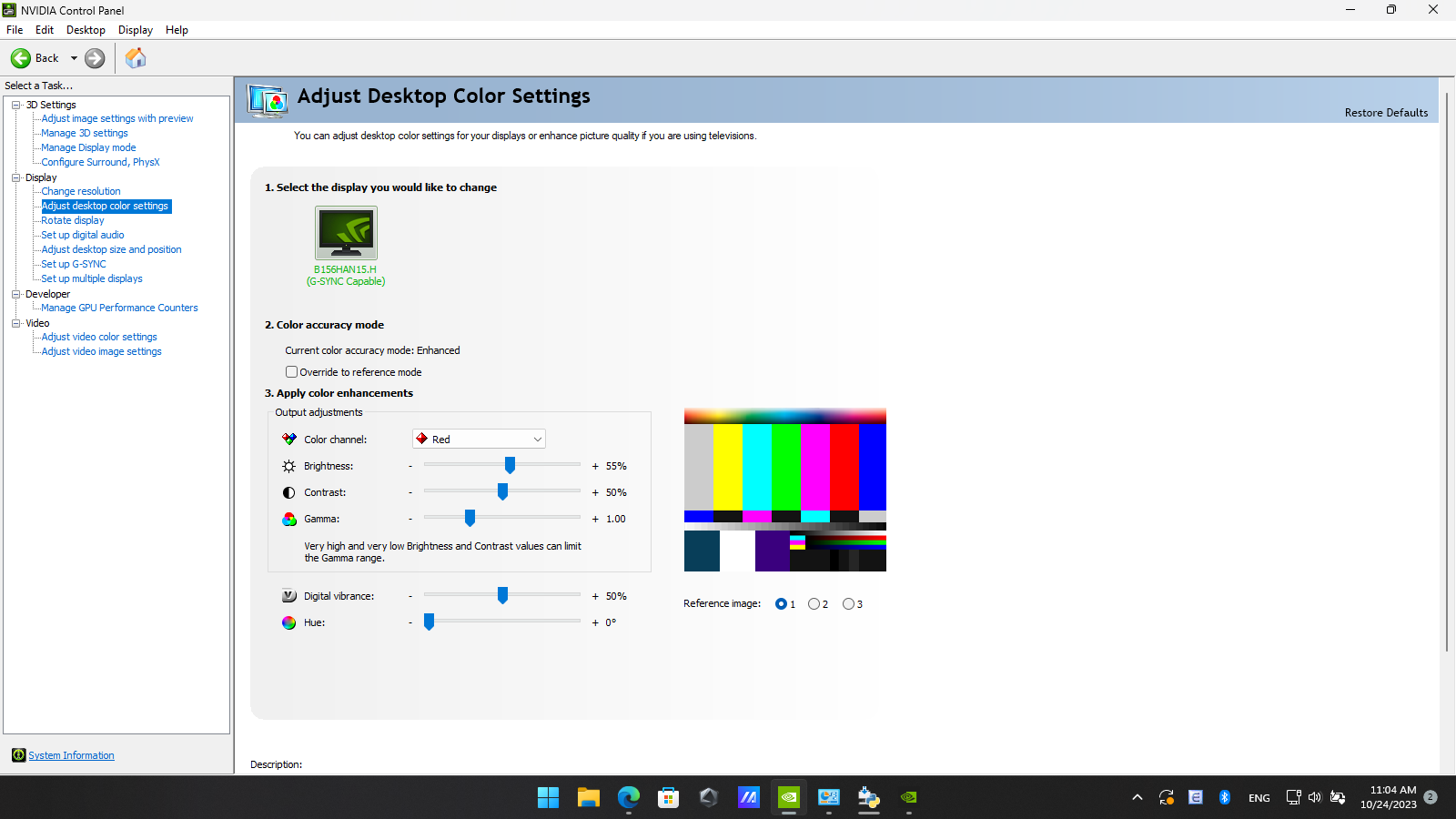Click the Hue color wheel icon
The width and height of the screenshot is (1456, 819).
[289, 622]
